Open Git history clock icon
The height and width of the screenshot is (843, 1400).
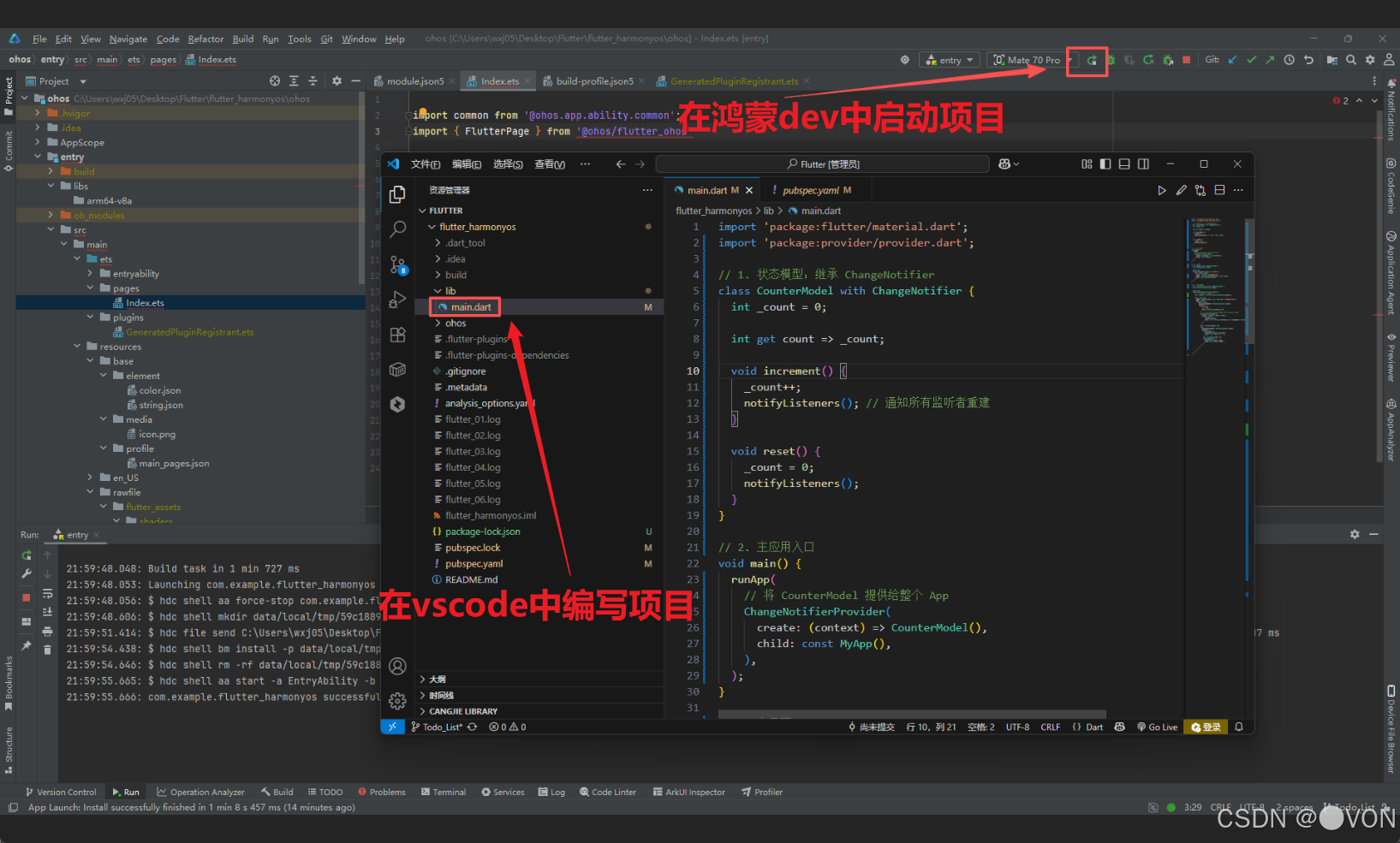(1289, 60)
